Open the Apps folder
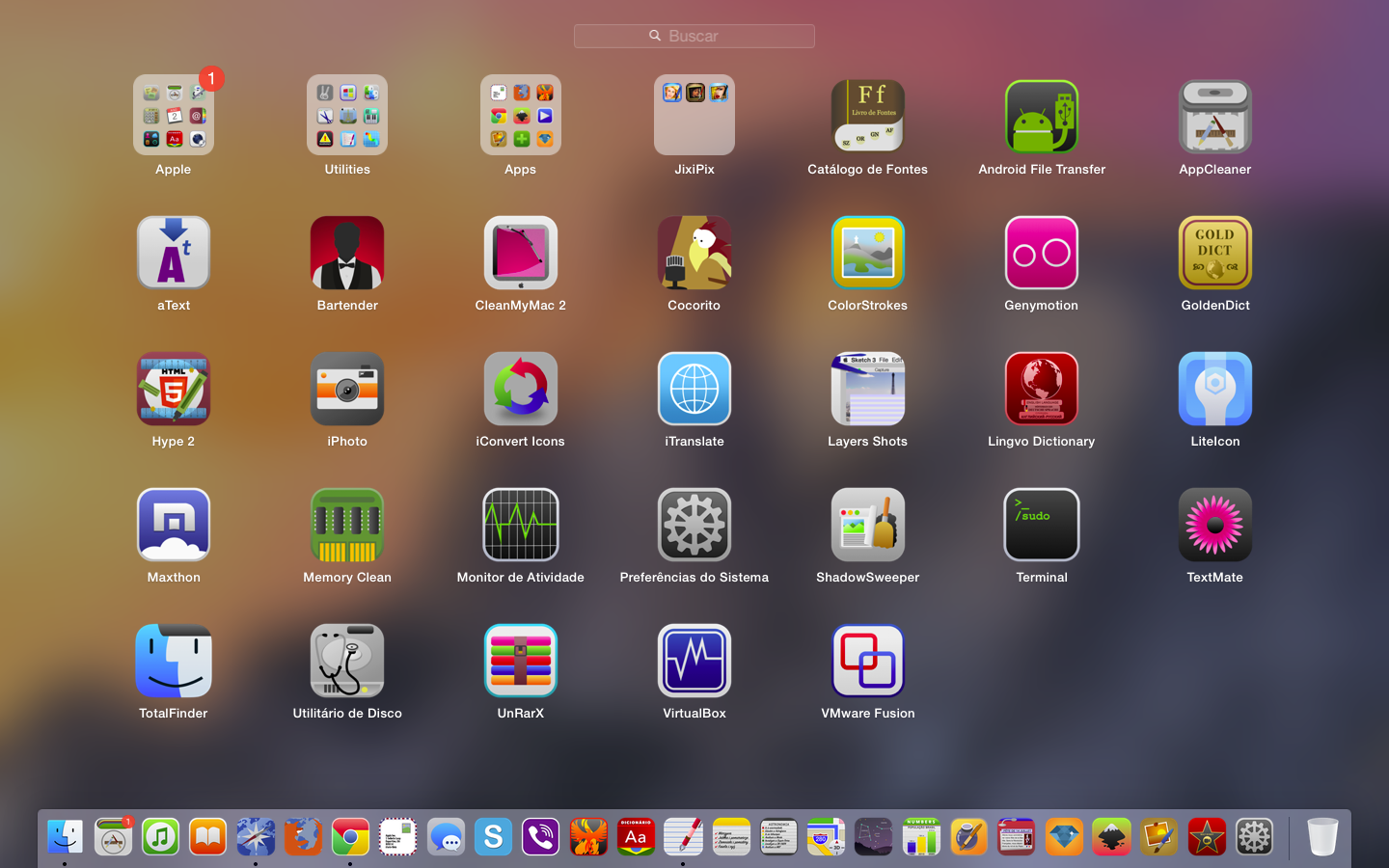This screenshot has height=868, width=1389. [521, 115]
